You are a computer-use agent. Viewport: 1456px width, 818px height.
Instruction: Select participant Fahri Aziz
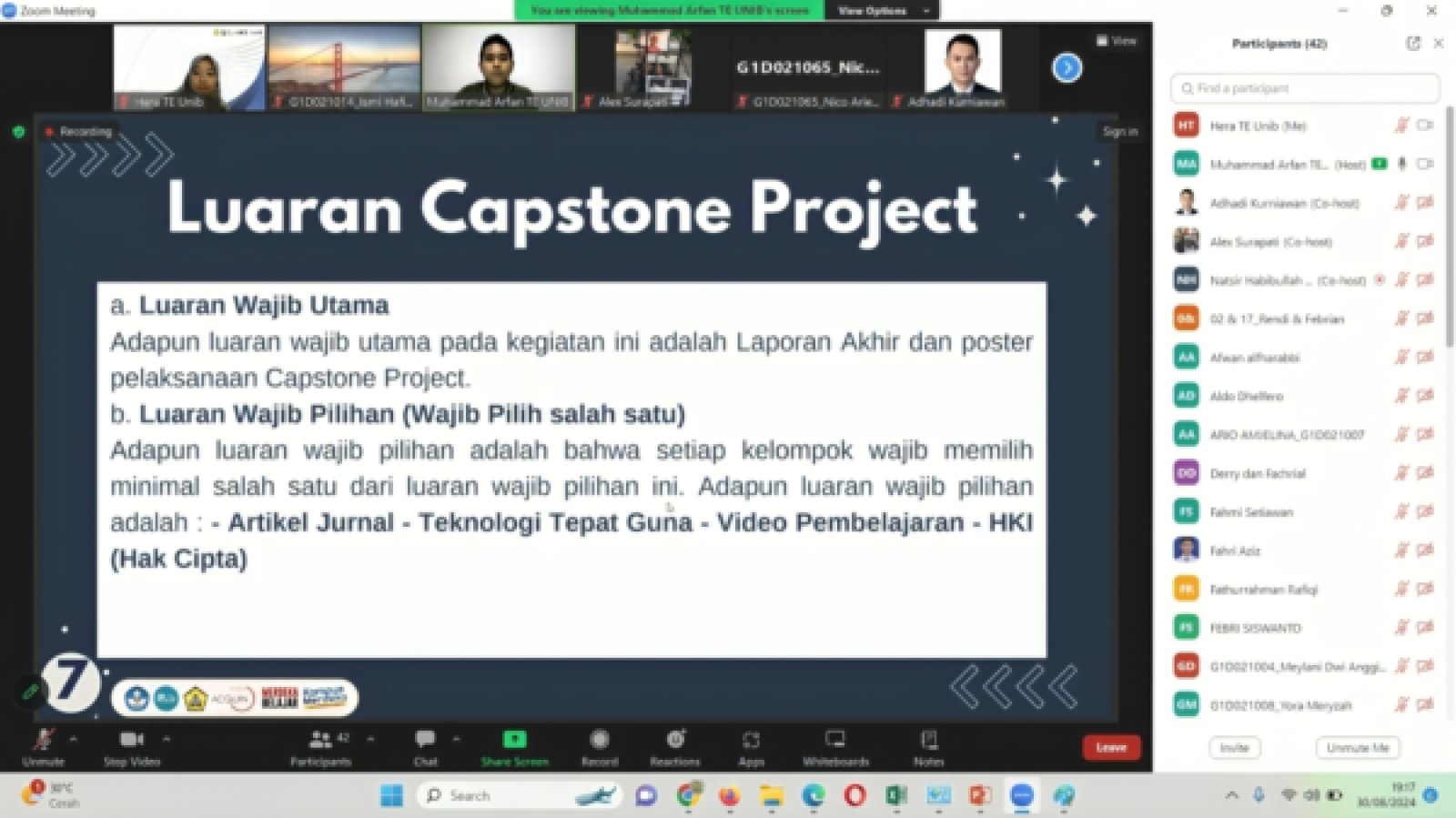pos(1305,550)
